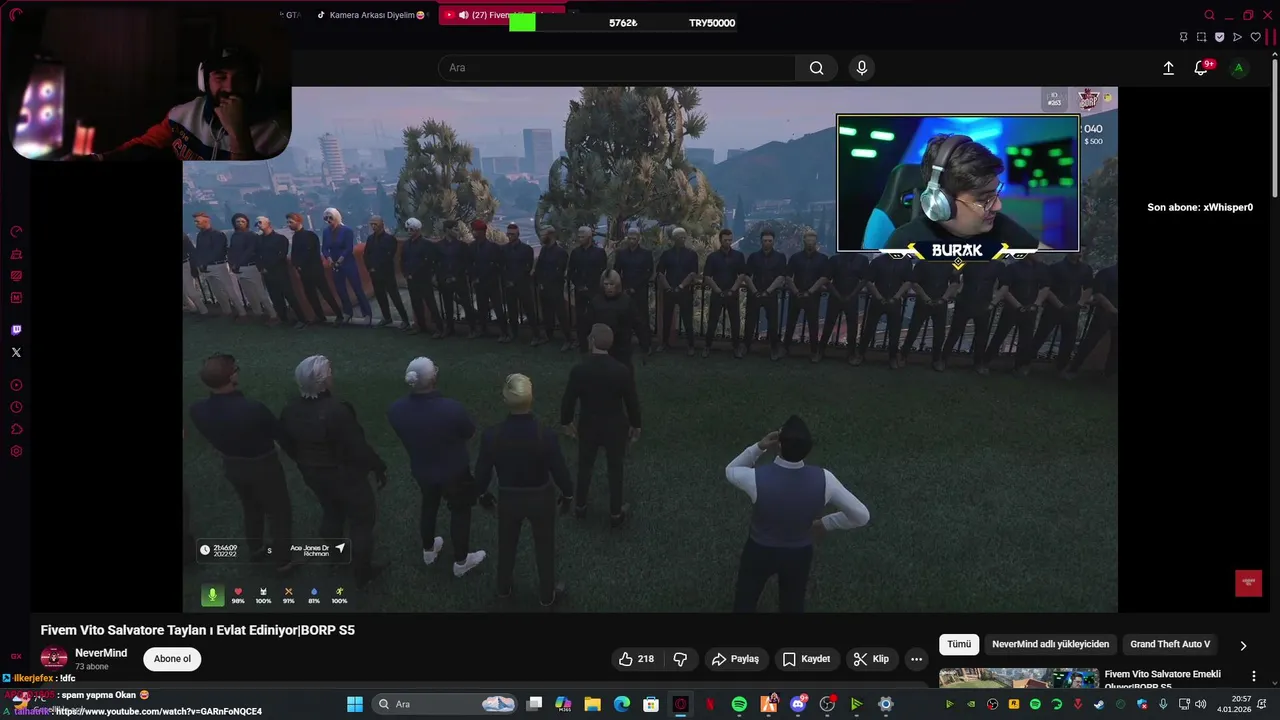Create a clip with Klip button

pos(871,659)
